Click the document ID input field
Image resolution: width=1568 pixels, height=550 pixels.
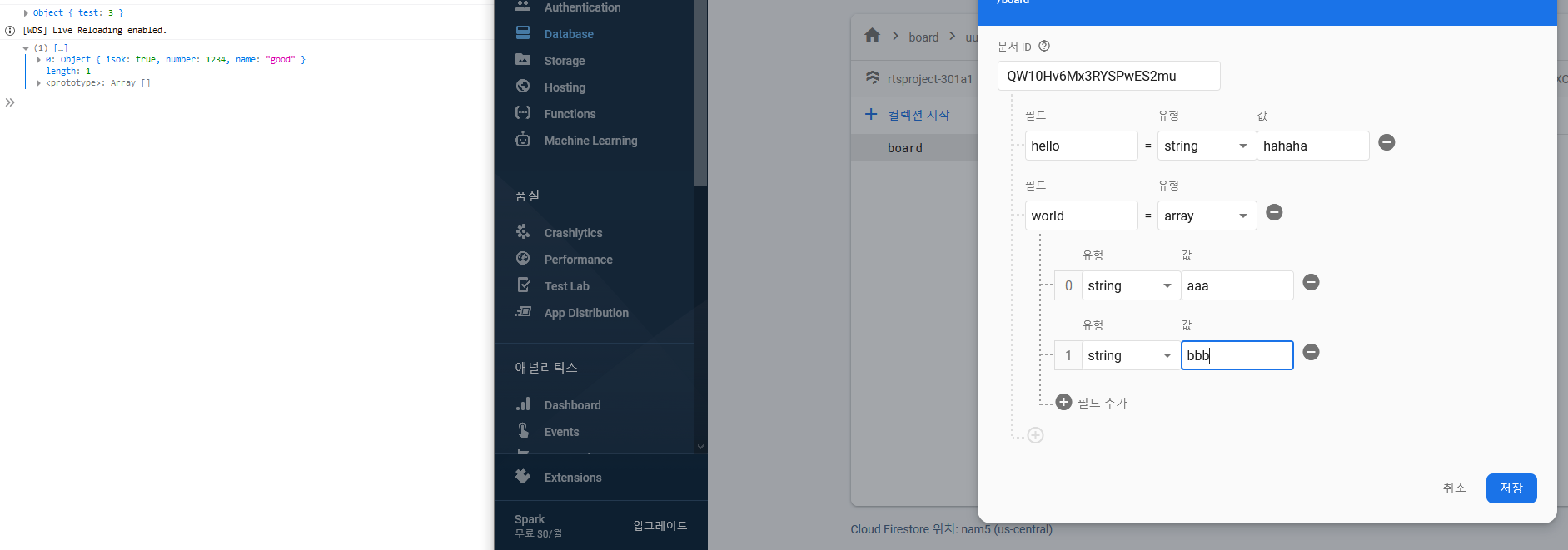coord(1108,76)
